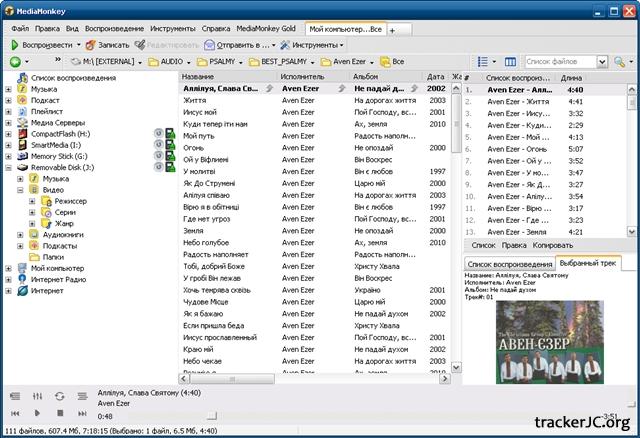Select the Интернет Радио tree node

[x=58, y=280]
